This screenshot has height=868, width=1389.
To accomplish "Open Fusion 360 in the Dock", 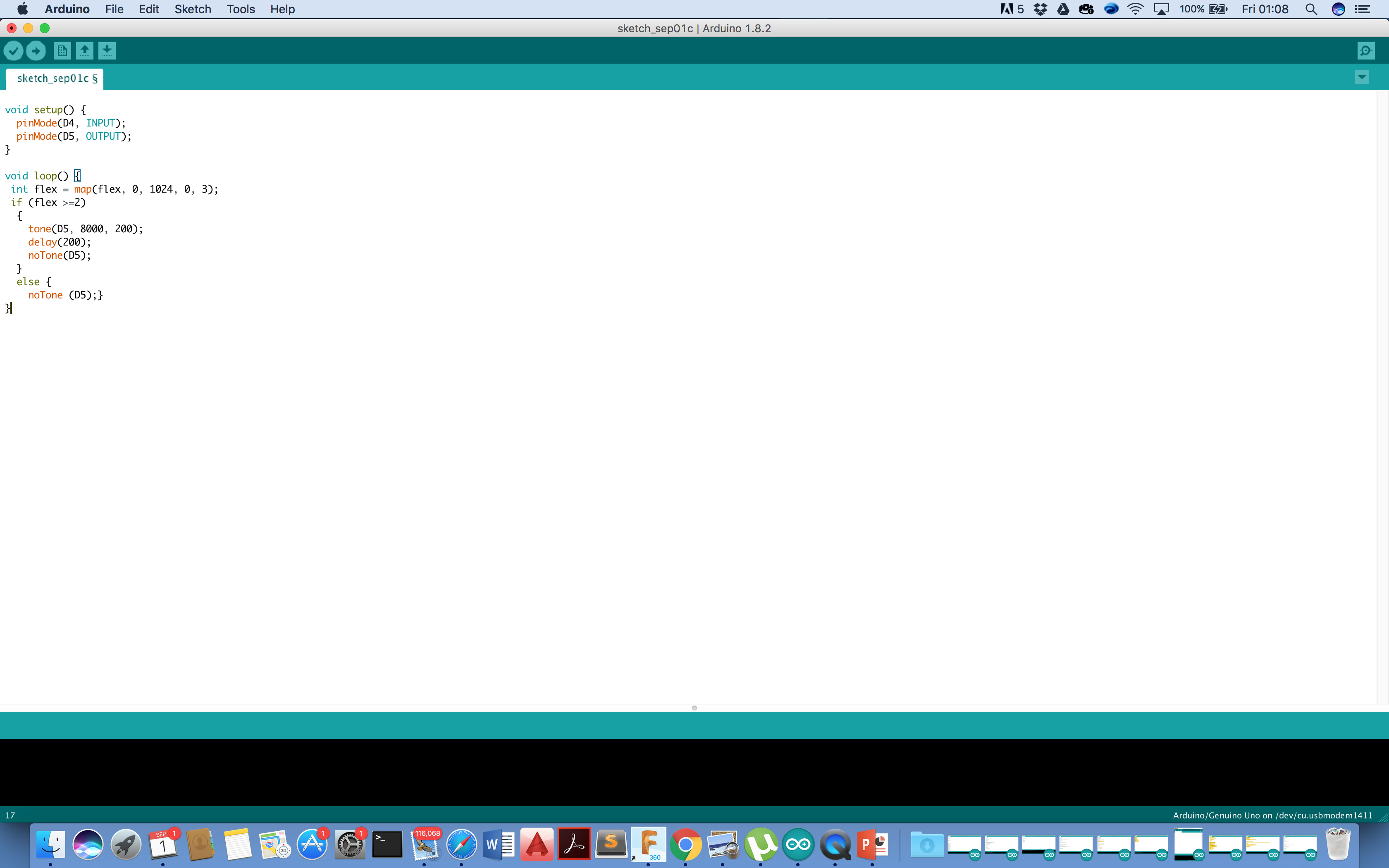I will pos(649,844).
